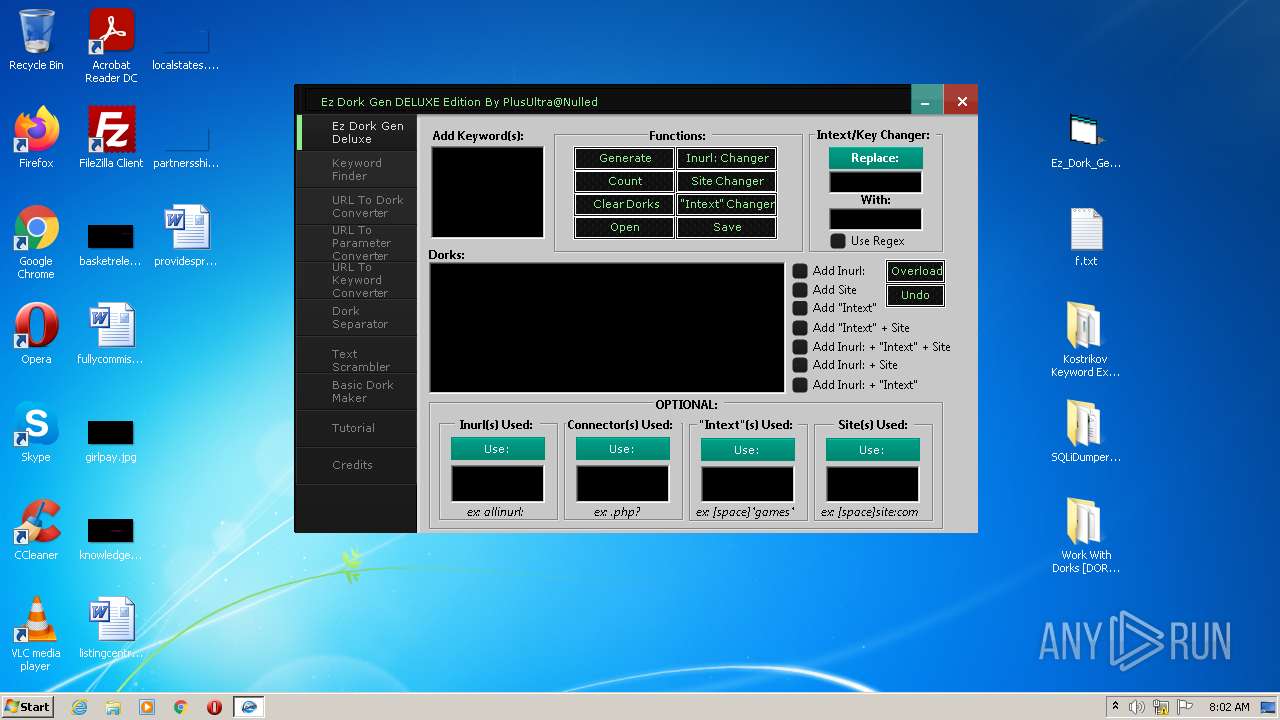This screenshot has width=1280, height=720.
Task: Check the Add Inurl: + "Intext" option
Action: point(800,385)
